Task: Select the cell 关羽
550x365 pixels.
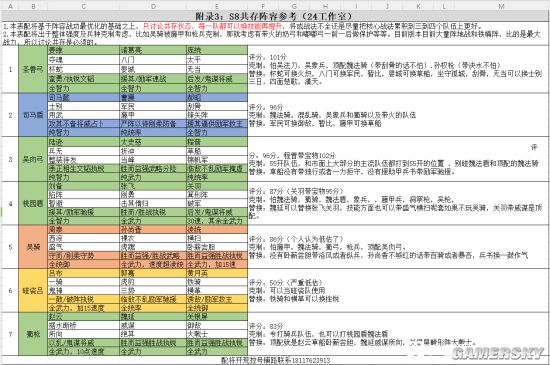Action: point(217,186)
